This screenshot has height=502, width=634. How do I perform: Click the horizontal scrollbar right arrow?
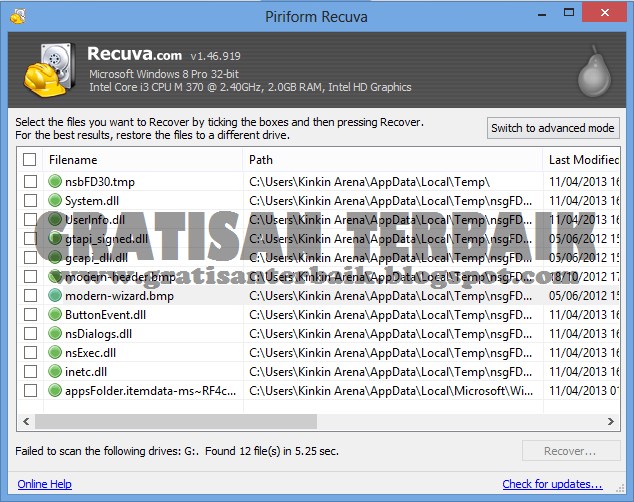point(611,422)
